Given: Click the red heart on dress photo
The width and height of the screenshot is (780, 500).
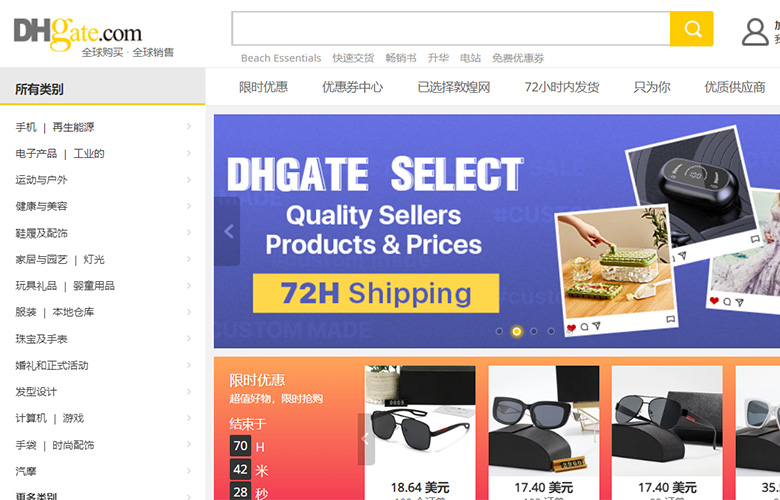Looking at the screenshot, I should click(714, 300).
